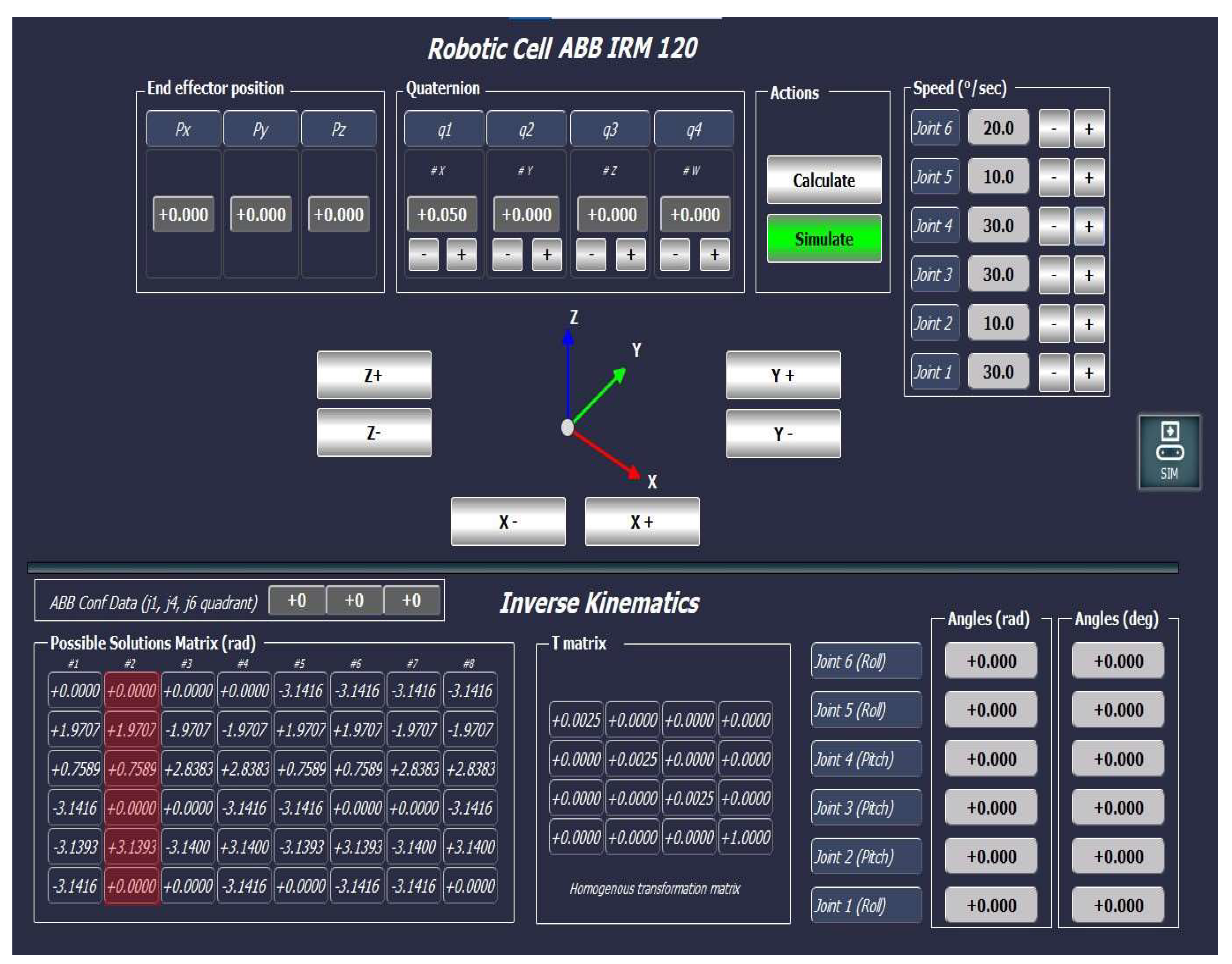The width and height of the screenshot is (1232, 964).
Task: Select solution column #2 header
Action: pyautogui.click(x=130, y=664)
